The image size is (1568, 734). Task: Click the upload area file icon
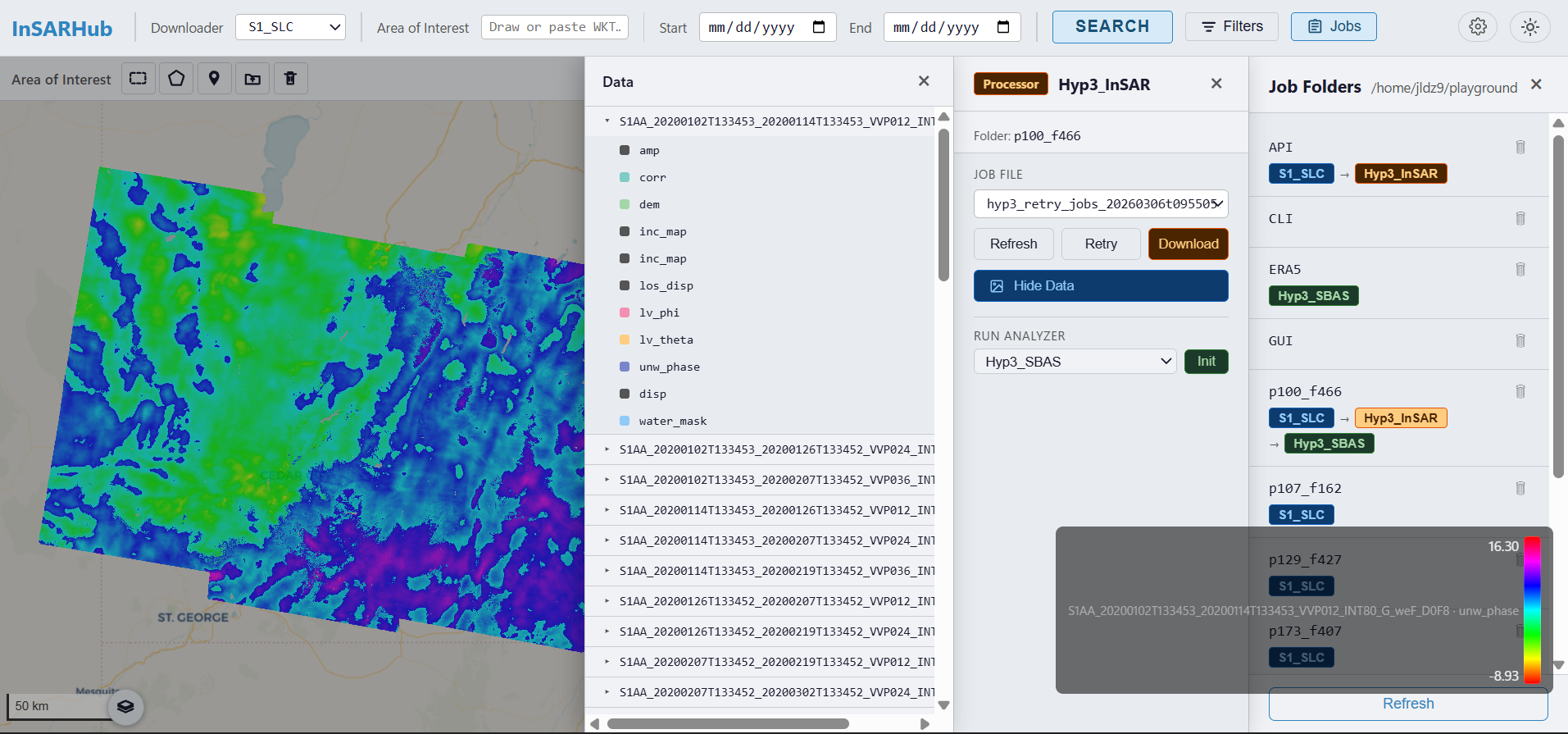click(252, 79)
